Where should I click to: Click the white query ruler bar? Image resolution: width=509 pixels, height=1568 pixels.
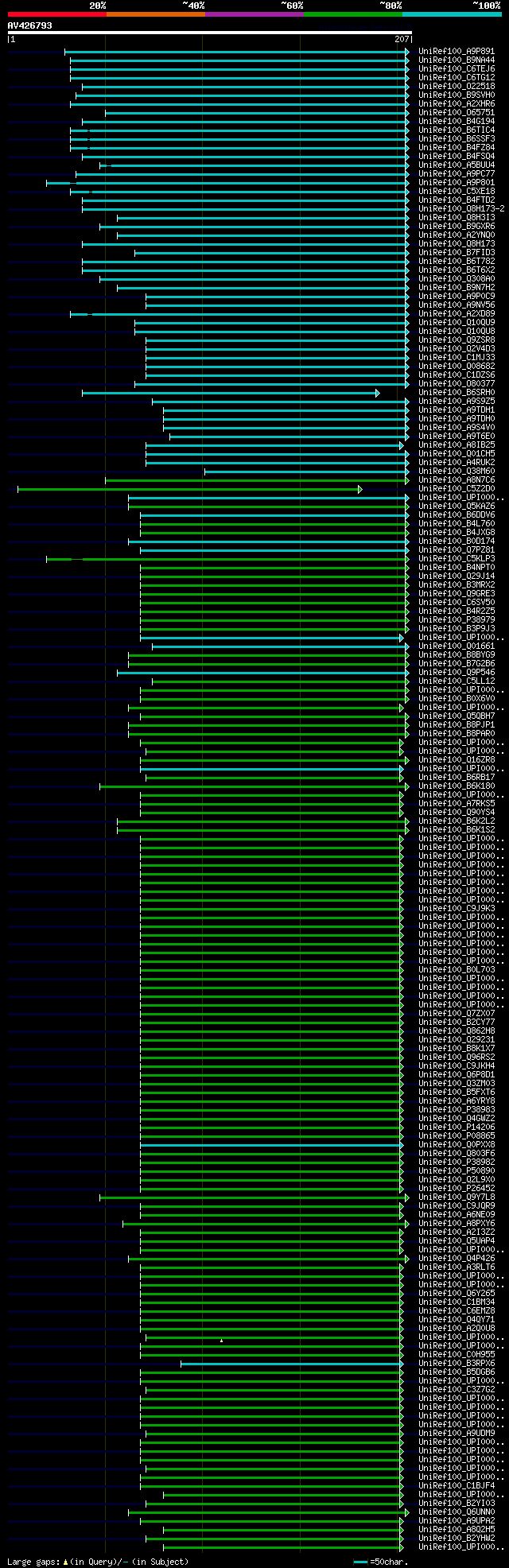[x=209, y=33]
